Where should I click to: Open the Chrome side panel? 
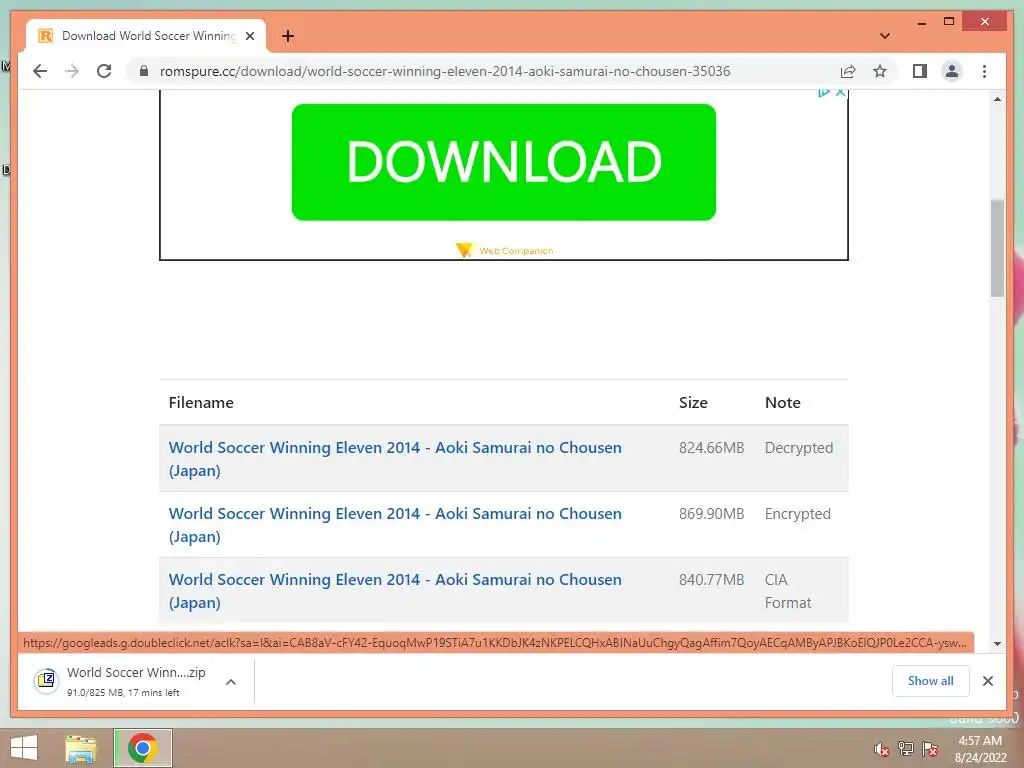click(x=920, y=71)
